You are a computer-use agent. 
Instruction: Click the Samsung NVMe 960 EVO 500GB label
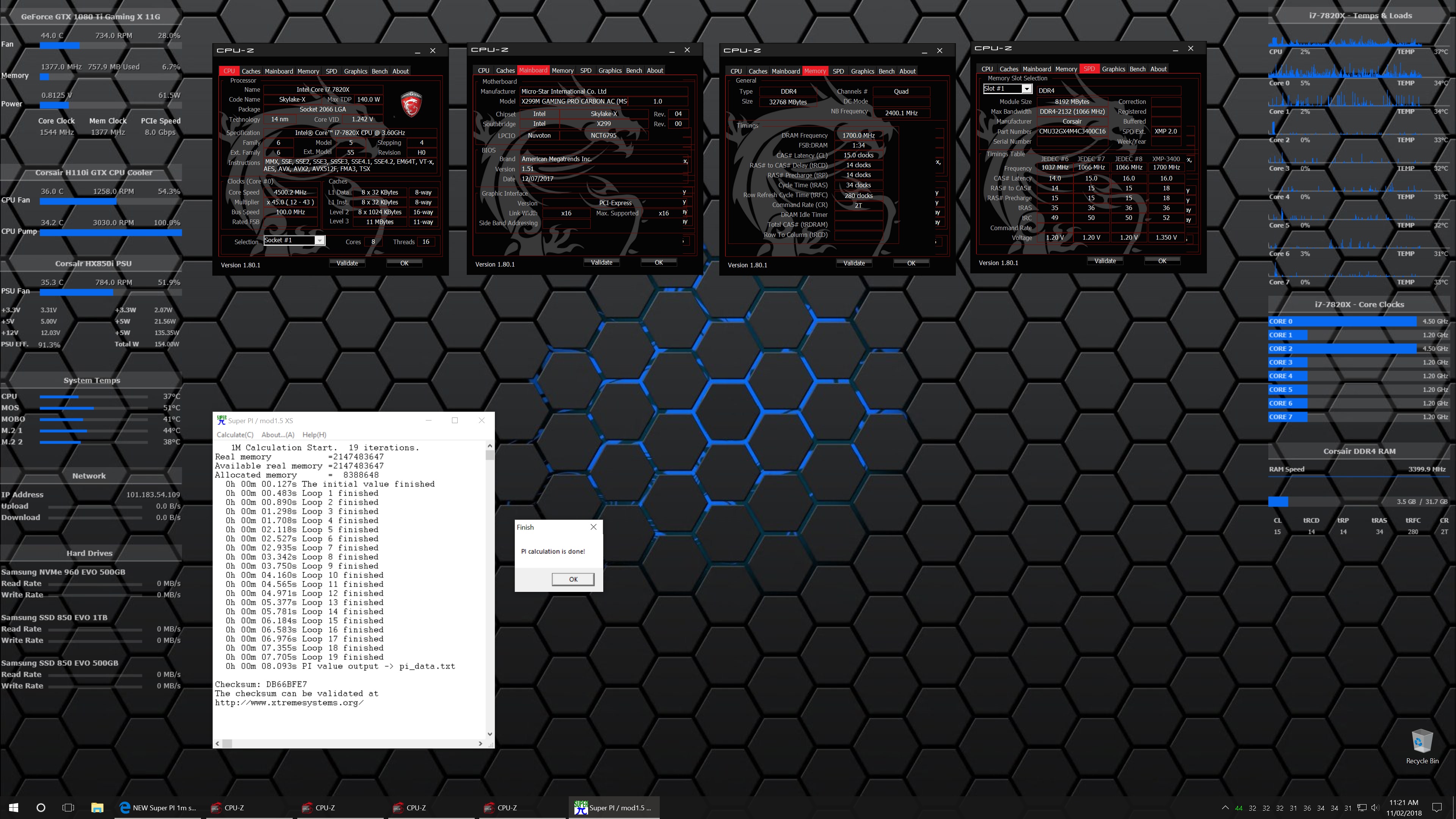click(63, 572)
